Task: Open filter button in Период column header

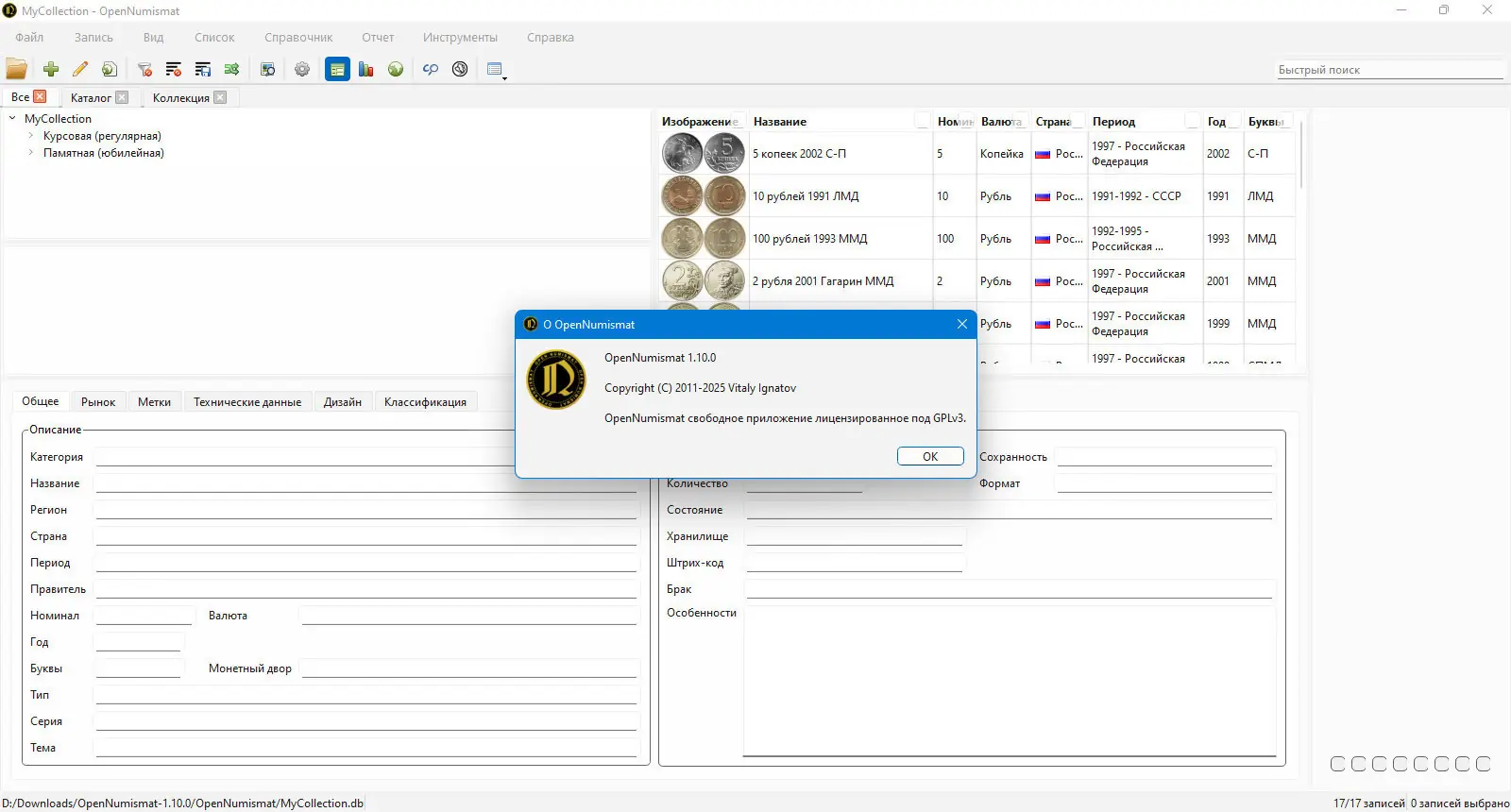Action: 1192,121
